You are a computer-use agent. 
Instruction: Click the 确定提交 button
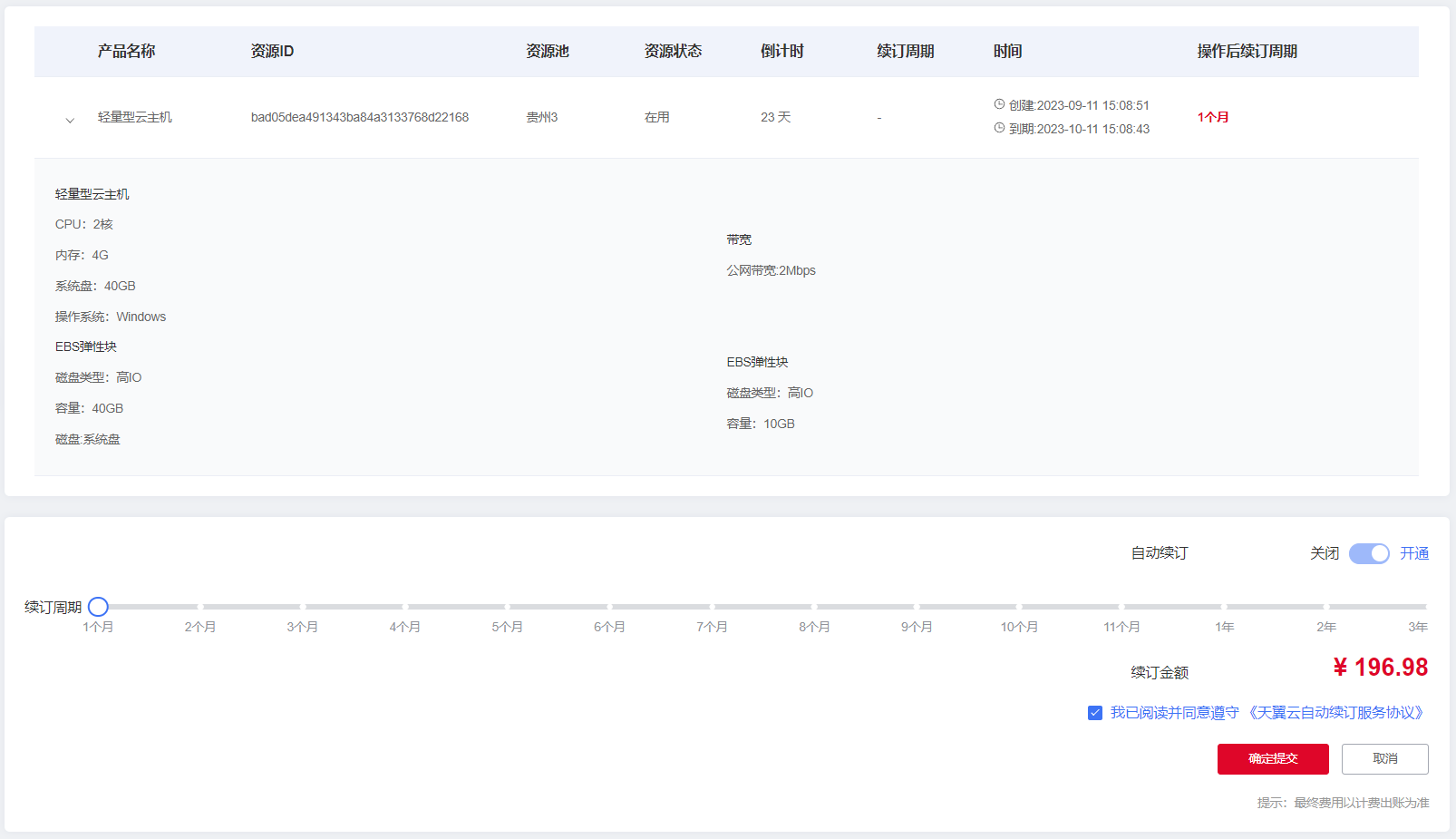(x=1272, y=758)
